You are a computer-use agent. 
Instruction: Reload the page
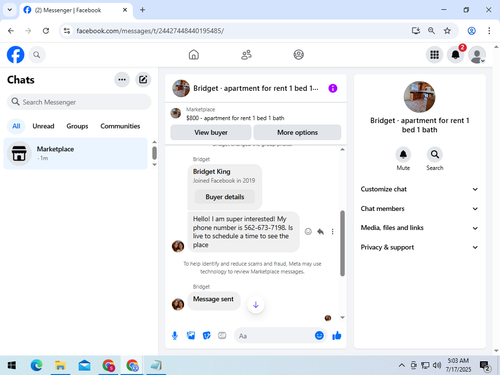[x=46, y=31]
